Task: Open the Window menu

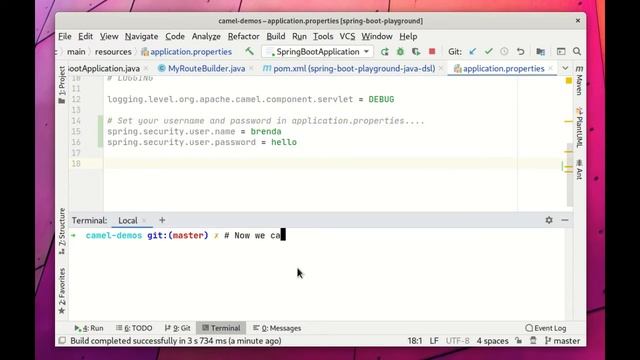Action: 377,36
